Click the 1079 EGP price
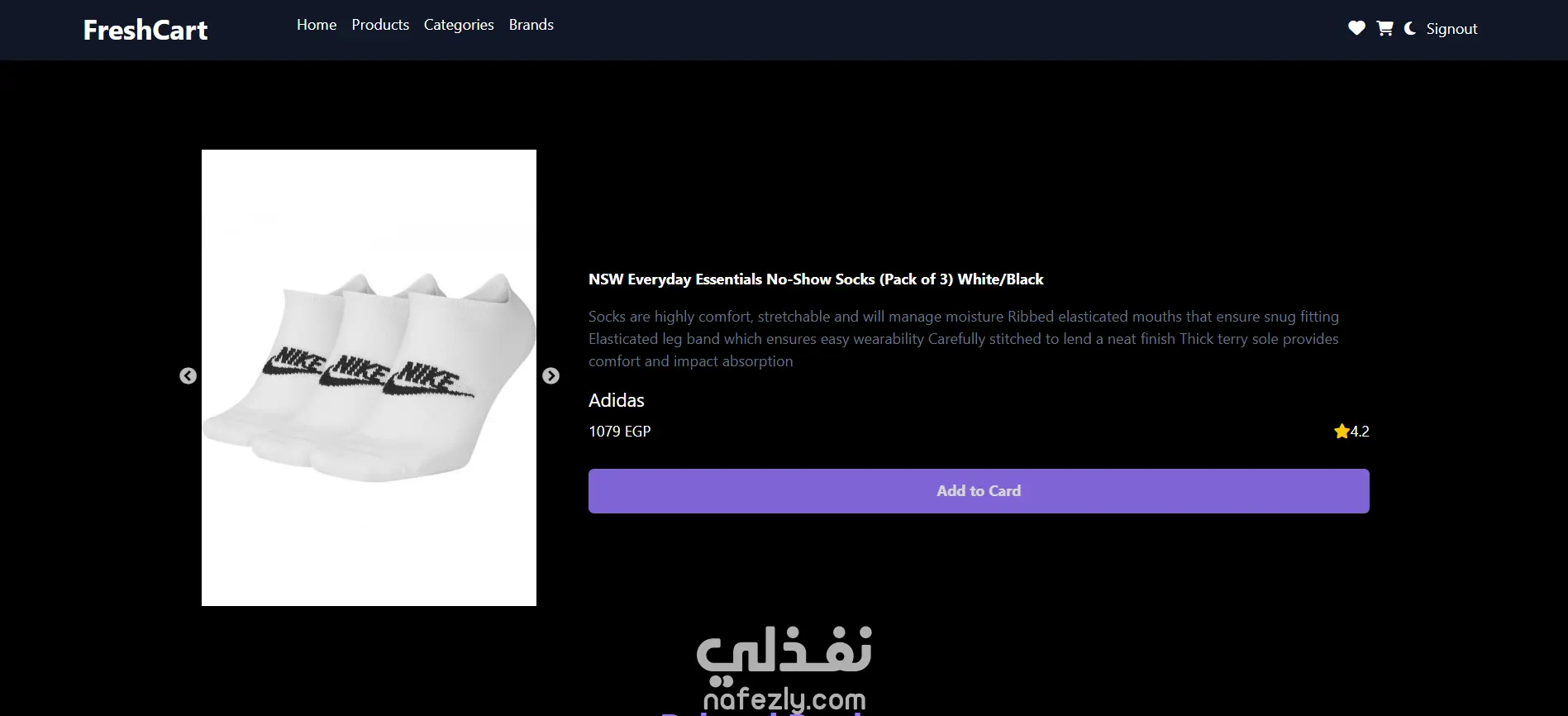The image size is (1568, 716). point(620,432)
